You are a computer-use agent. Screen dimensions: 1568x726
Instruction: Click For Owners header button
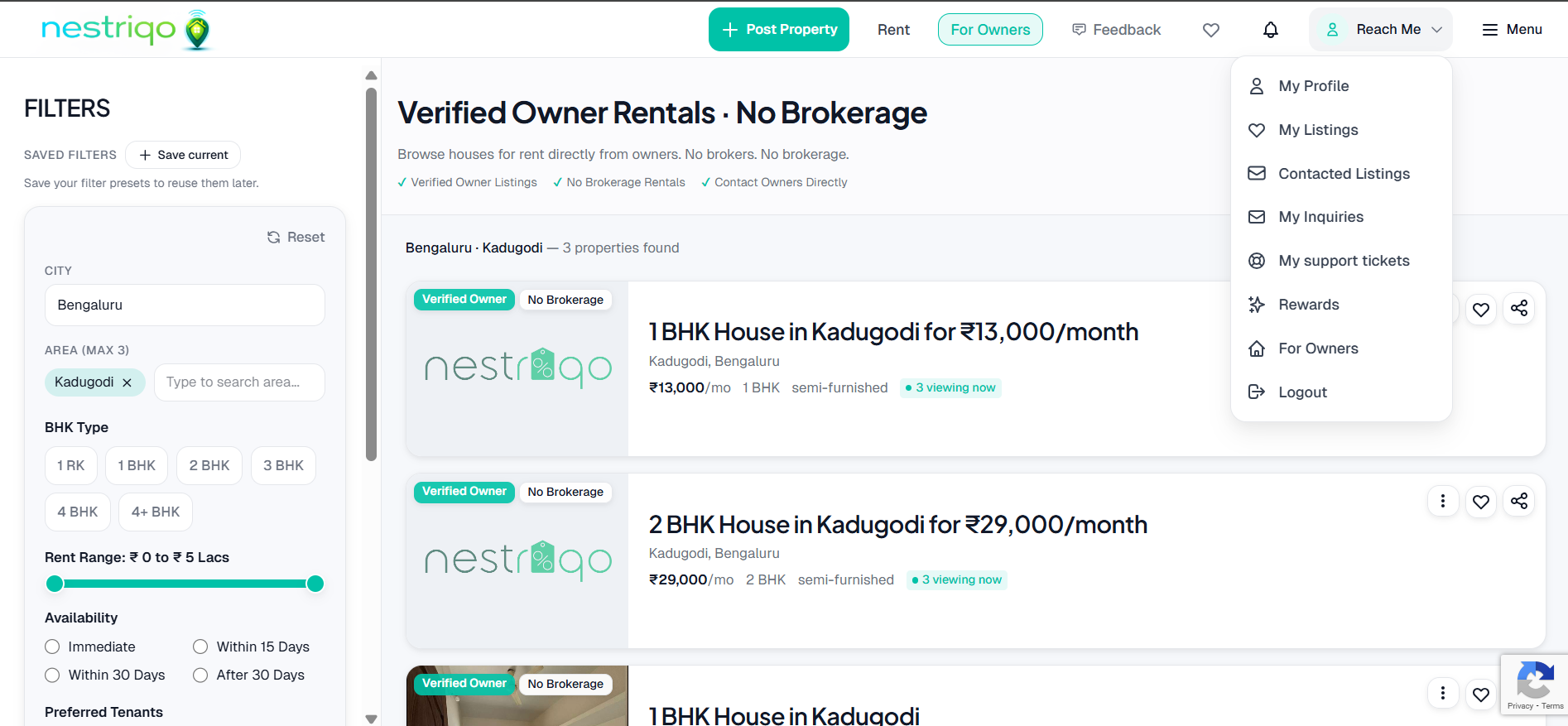[x=990, y=30]
